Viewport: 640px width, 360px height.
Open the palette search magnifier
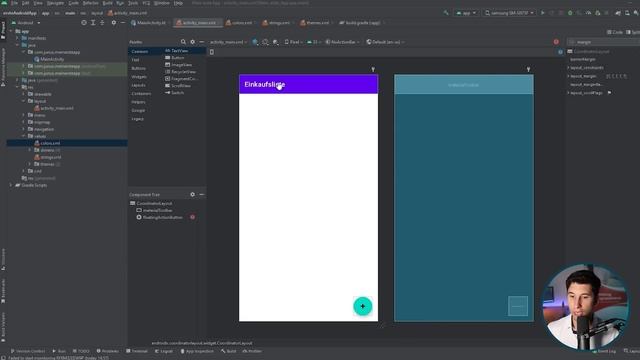[183, 42]
